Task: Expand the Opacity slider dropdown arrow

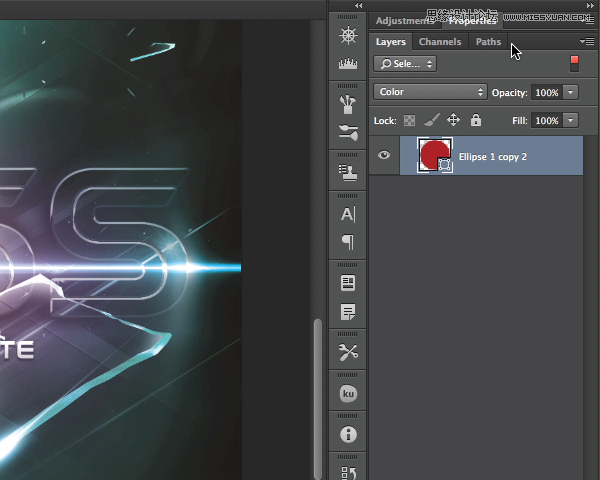Action: pos(570,92)
